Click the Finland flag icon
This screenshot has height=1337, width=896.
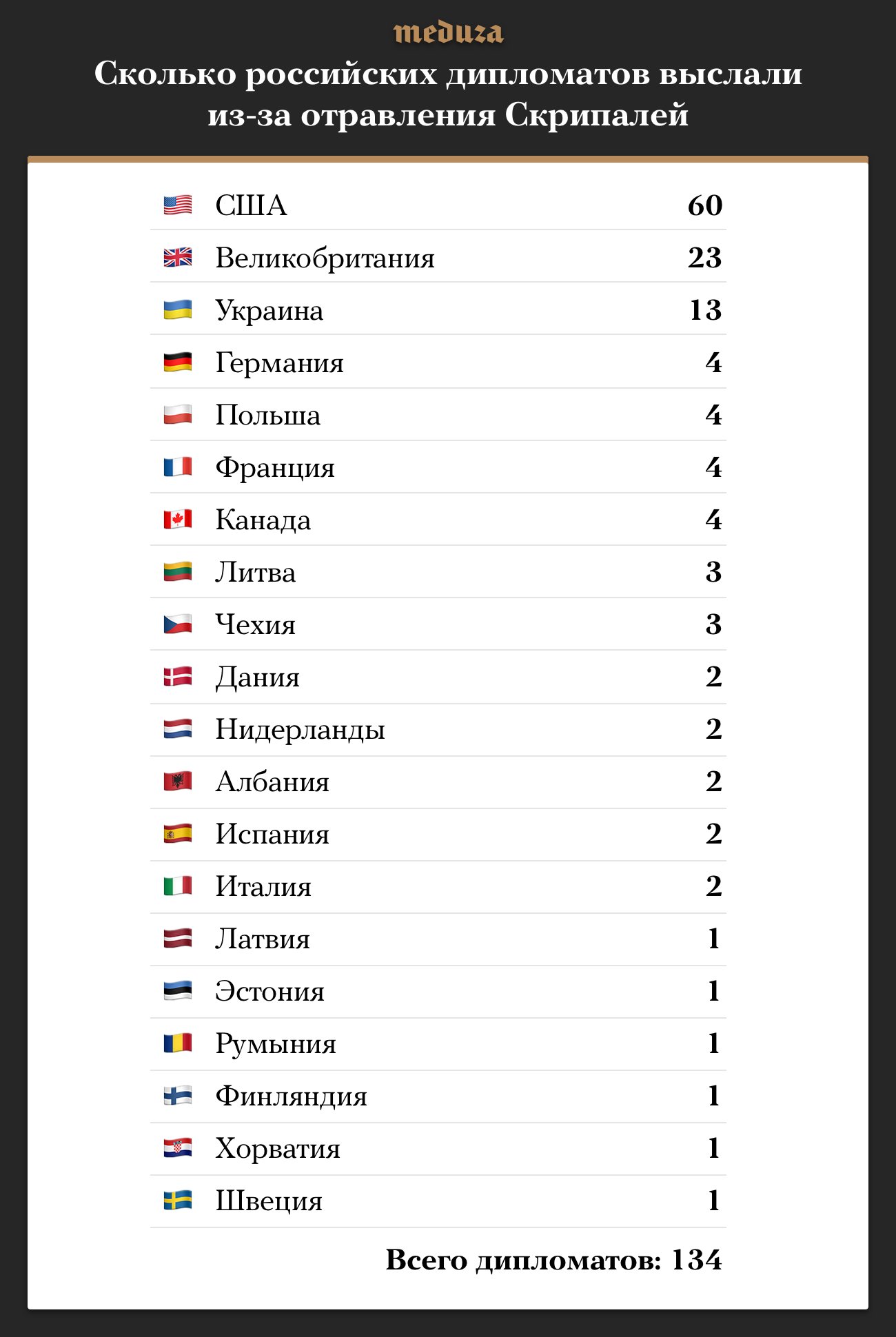click(178, 1096)
